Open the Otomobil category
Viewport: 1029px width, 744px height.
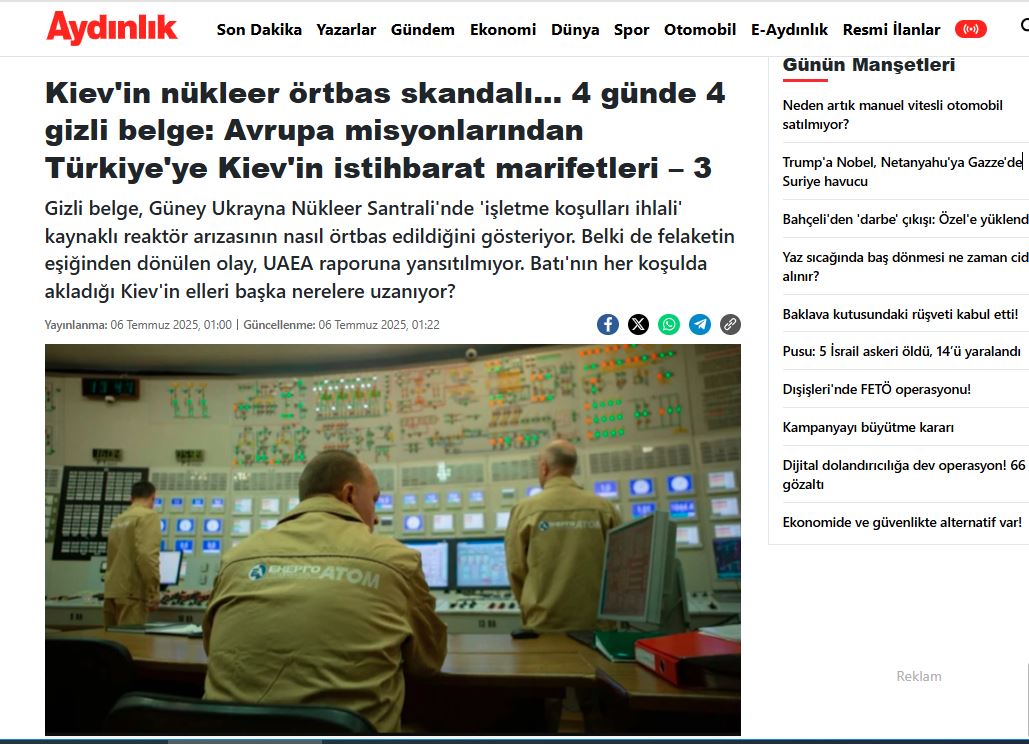tap(700, 29)
